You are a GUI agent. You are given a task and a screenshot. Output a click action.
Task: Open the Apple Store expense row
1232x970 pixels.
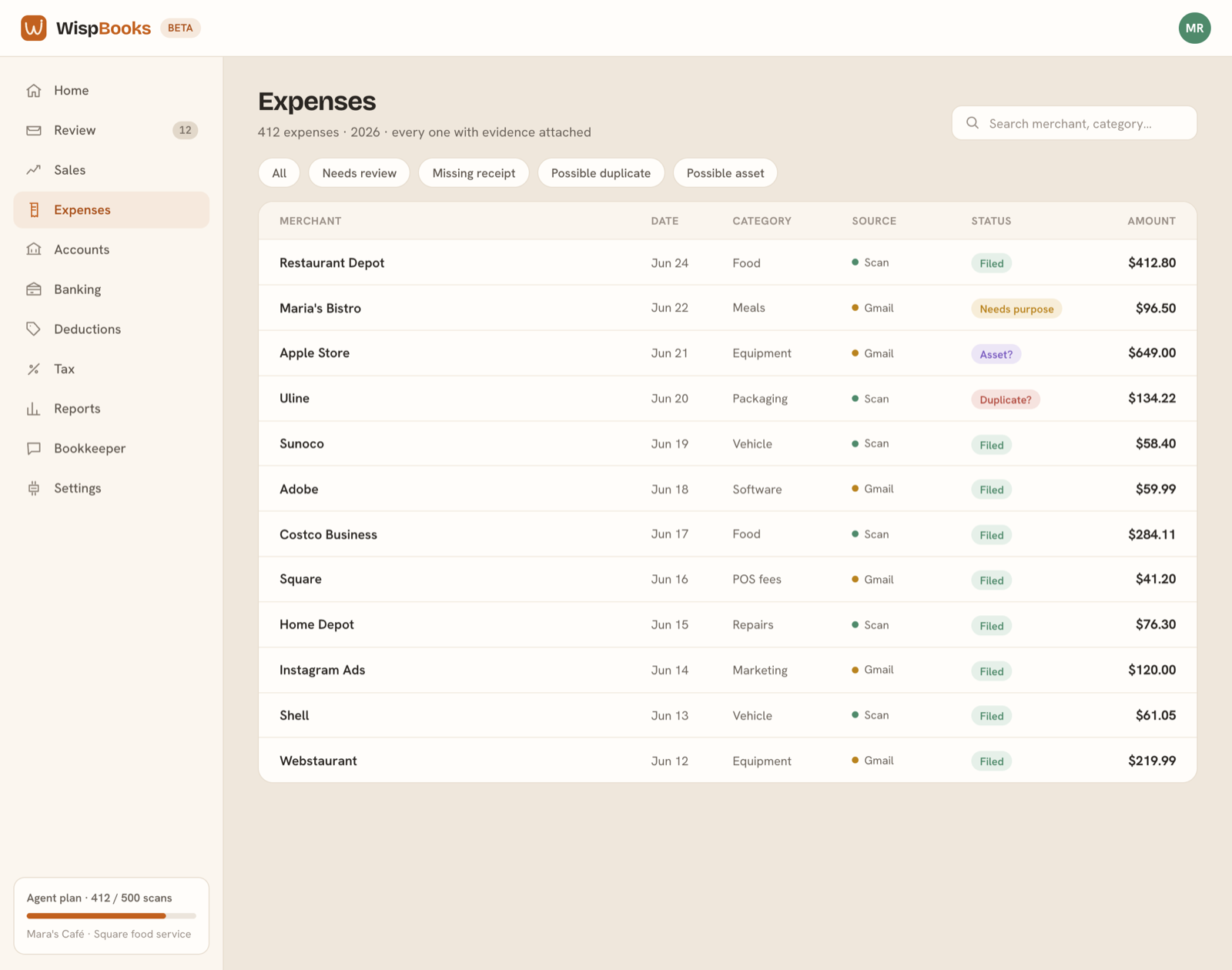click(728, 353)
